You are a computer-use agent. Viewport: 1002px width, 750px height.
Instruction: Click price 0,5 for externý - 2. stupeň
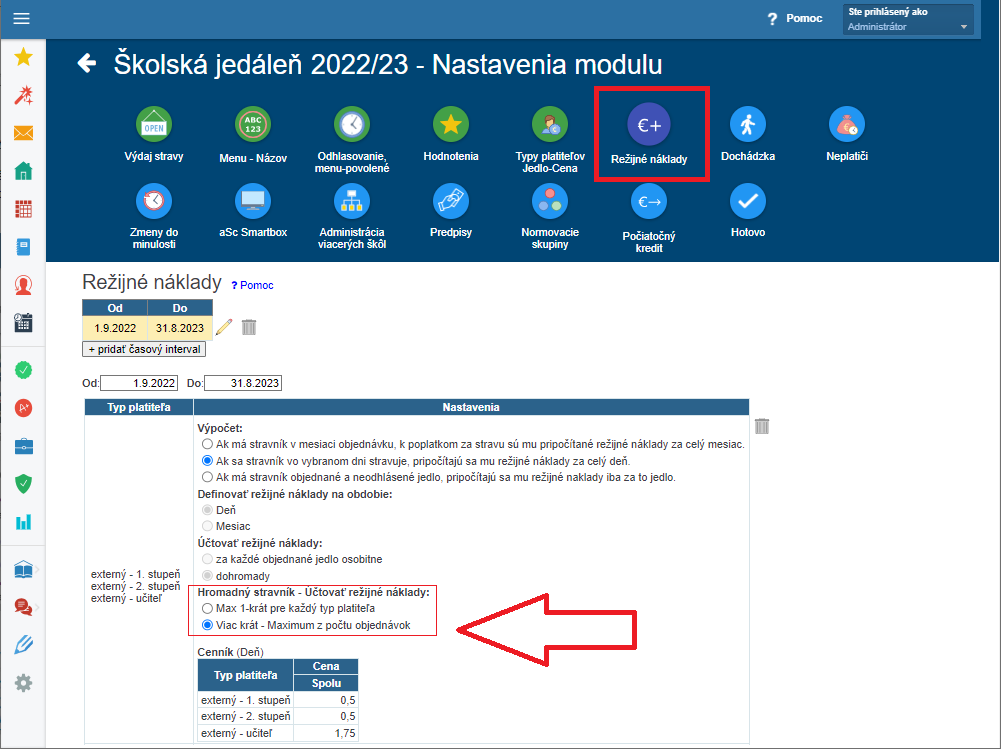pos(326,716)
